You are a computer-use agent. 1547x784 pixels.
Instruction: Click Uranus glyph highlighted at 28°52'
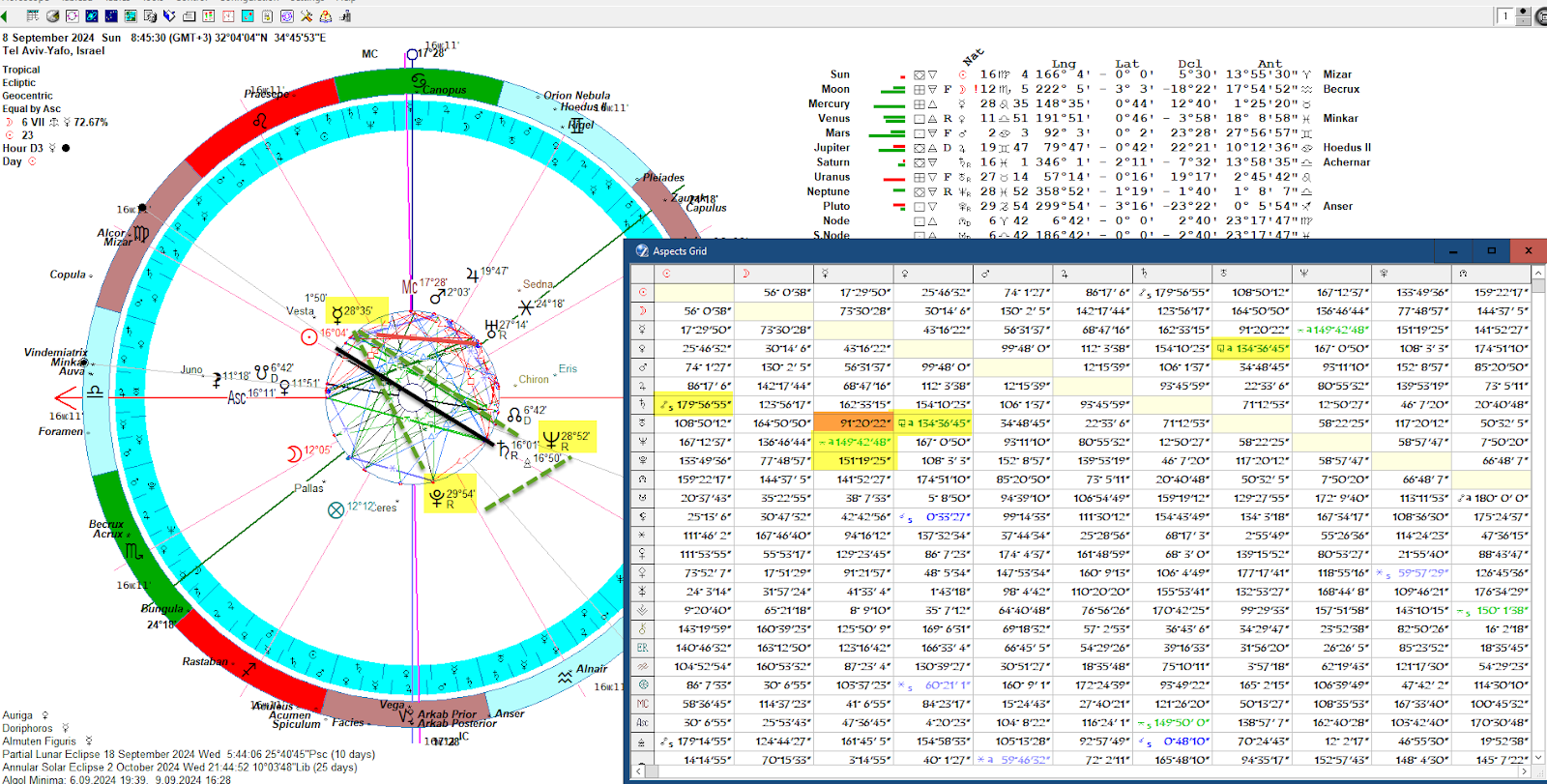coord(551,440)
